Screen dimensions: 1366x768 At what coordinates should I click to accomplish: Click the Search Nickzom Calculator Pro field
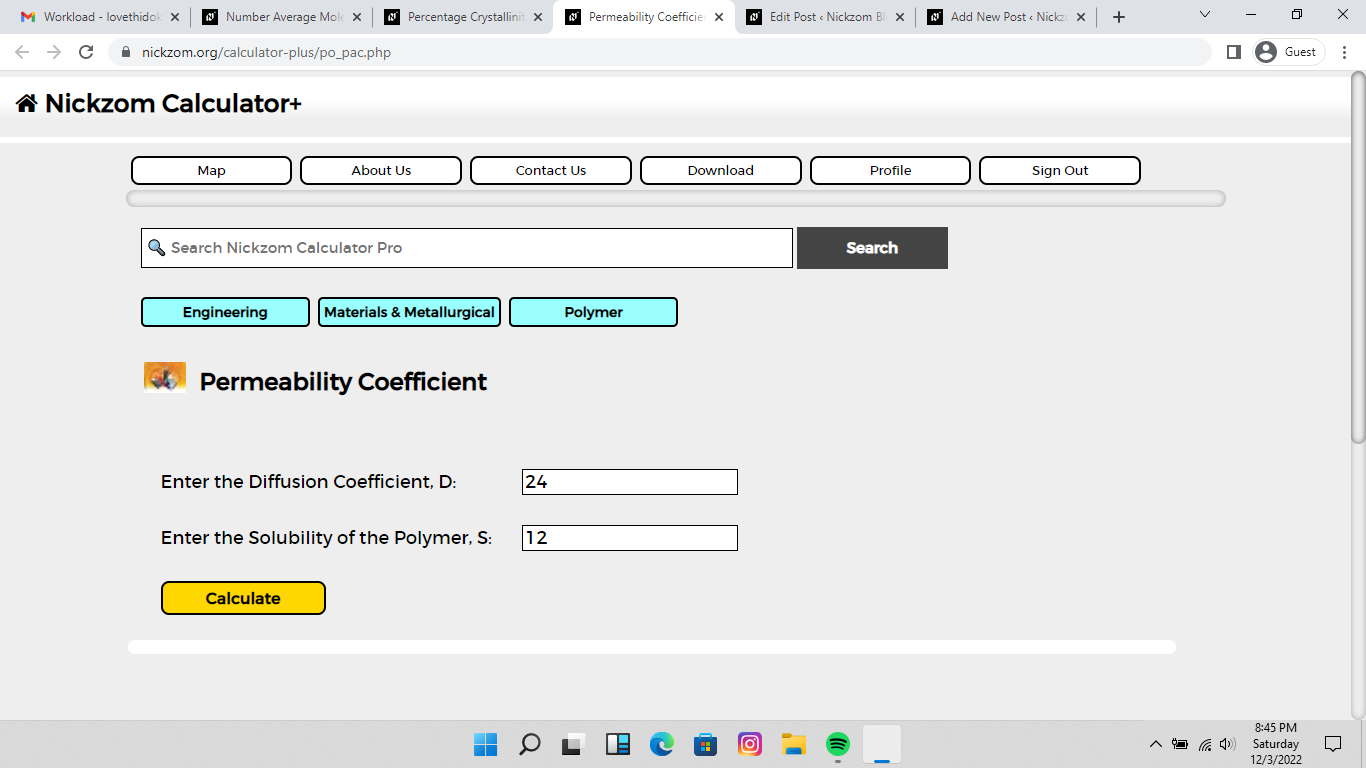click(467, 248)
